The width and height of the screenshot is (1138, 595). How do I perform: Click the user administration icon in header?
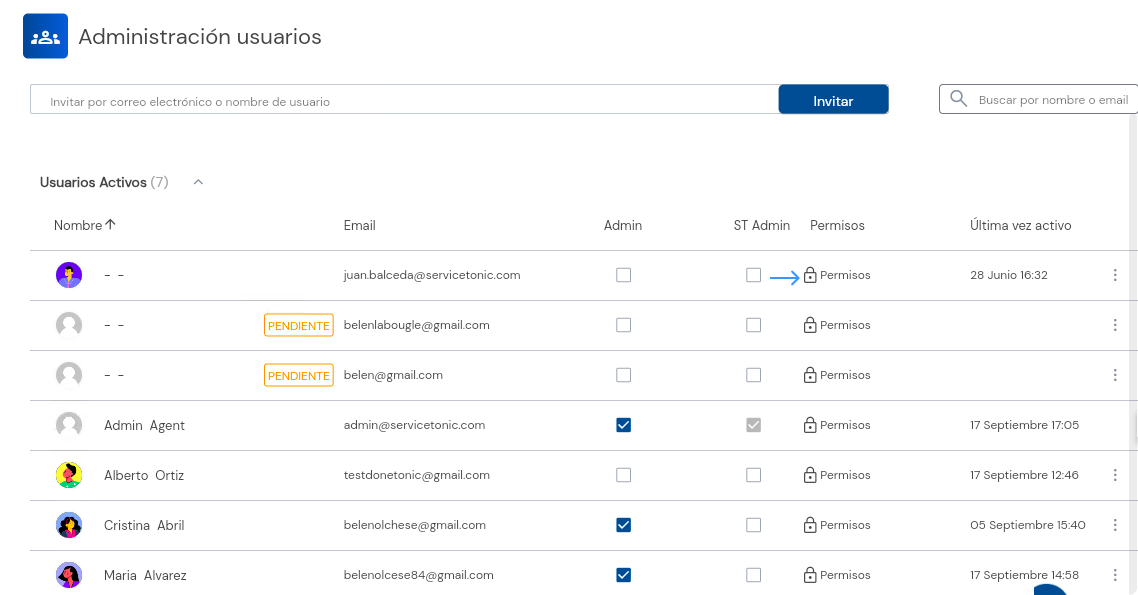(x=45, y=37)
